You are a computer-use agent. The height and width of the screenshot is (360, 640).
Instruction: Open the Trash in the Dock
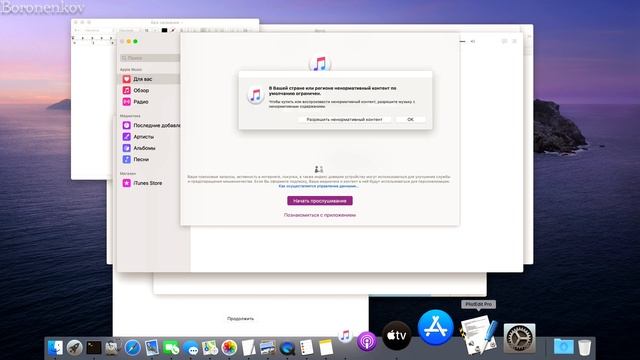pyautogui.click(x=584, y=347)
